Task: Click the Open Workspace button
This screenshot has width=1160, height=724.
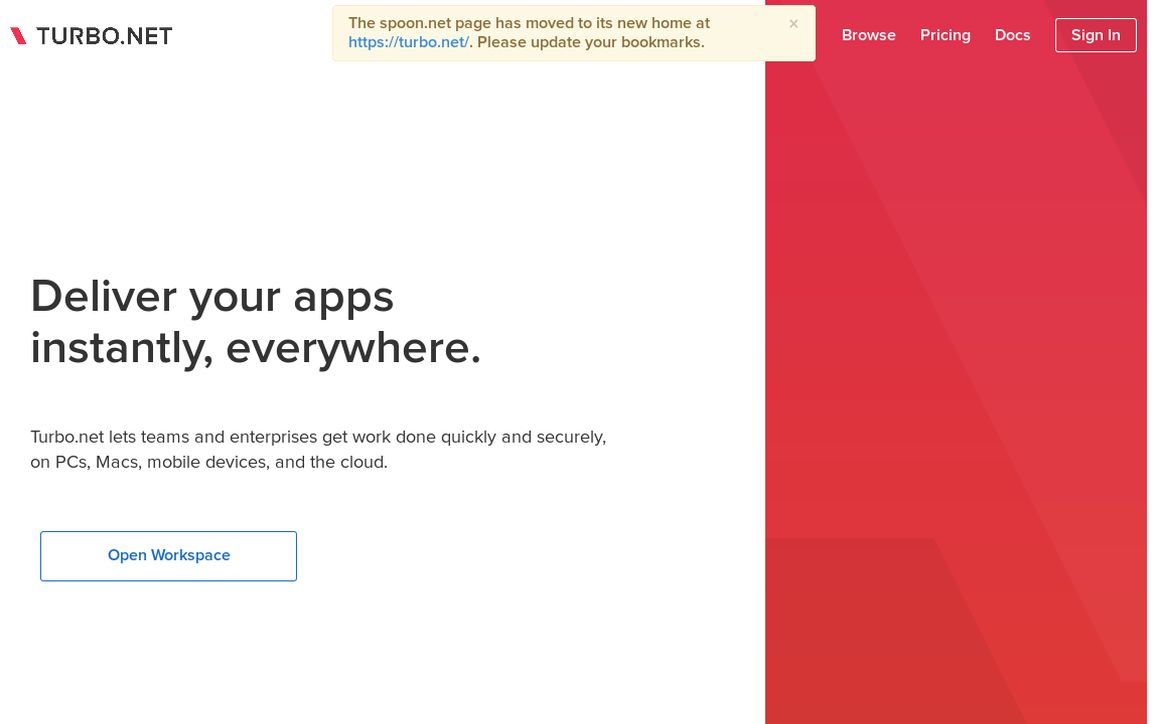Action: 169,555
